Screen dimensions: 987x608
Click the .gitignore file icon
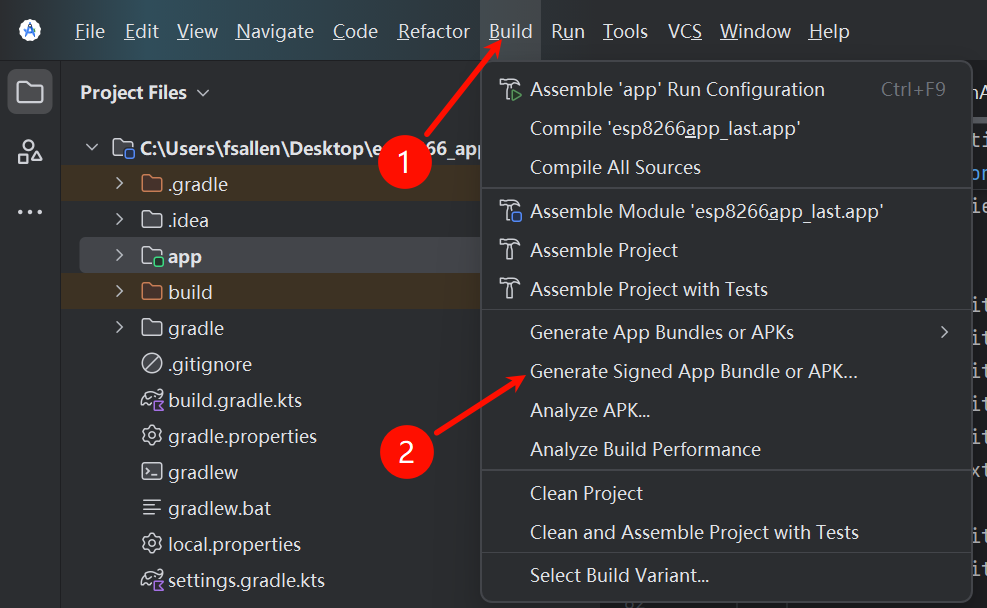pos(152,364)
